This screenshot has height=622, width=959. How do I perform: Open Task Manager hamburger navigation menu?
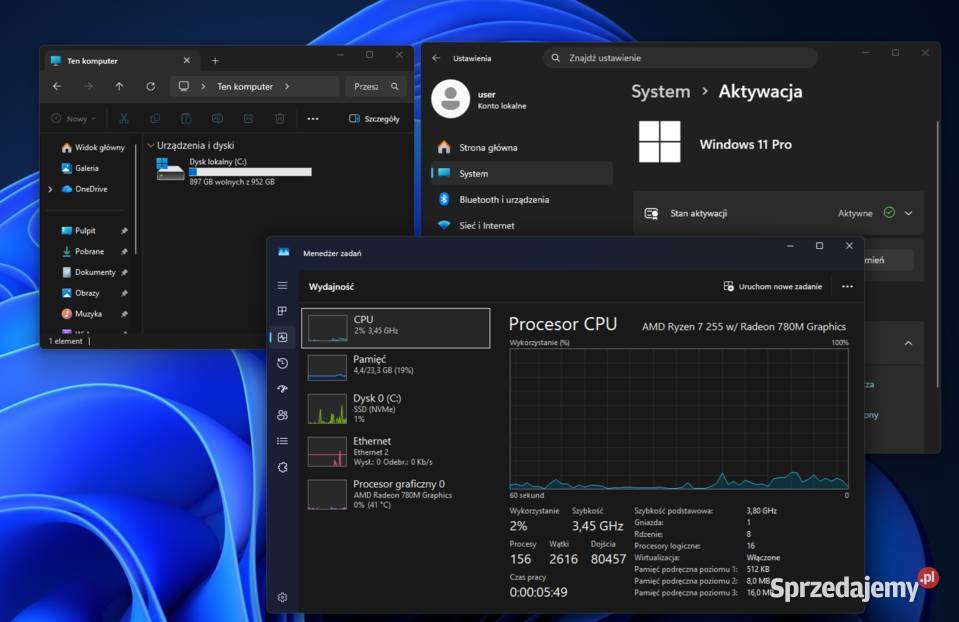click(x=282, y=286)
